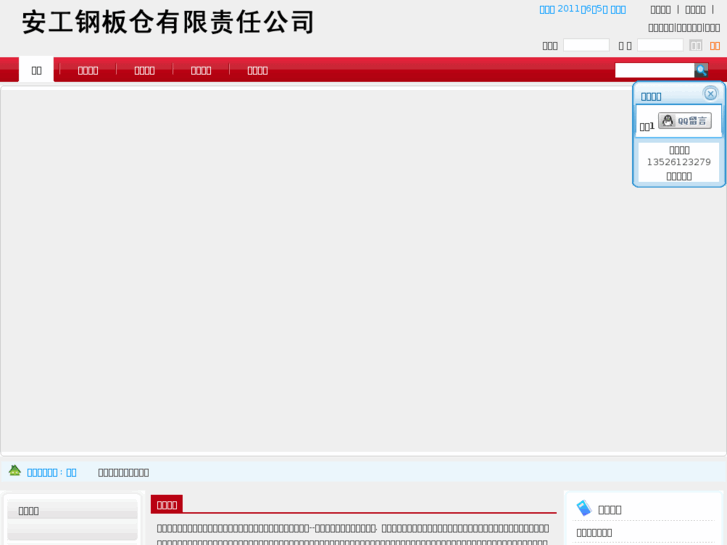Viewport: 727px width, 545px height.
Task: Focus the password field beside the login button
Action: point(660,45)
